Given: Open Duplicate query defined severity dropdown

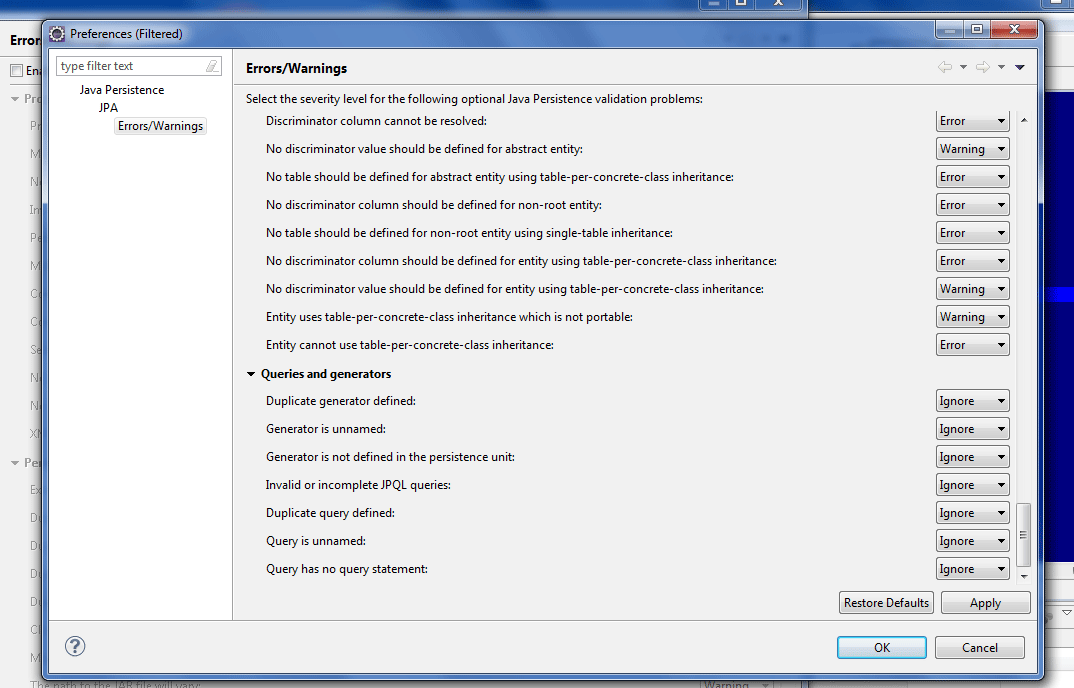Looking at the screenshot, I should pos(973,513).
